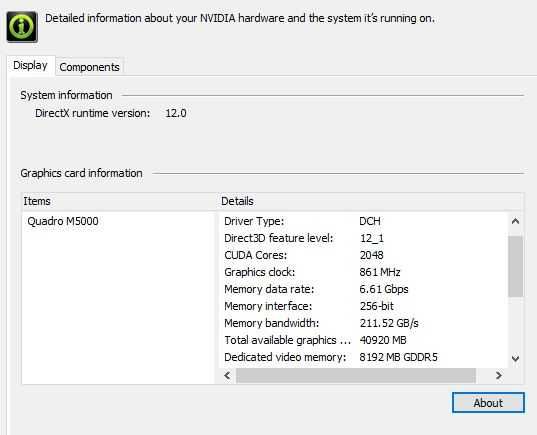Select the Dedicated video memory row
The image size is (537, 435).
click(363, 357)
